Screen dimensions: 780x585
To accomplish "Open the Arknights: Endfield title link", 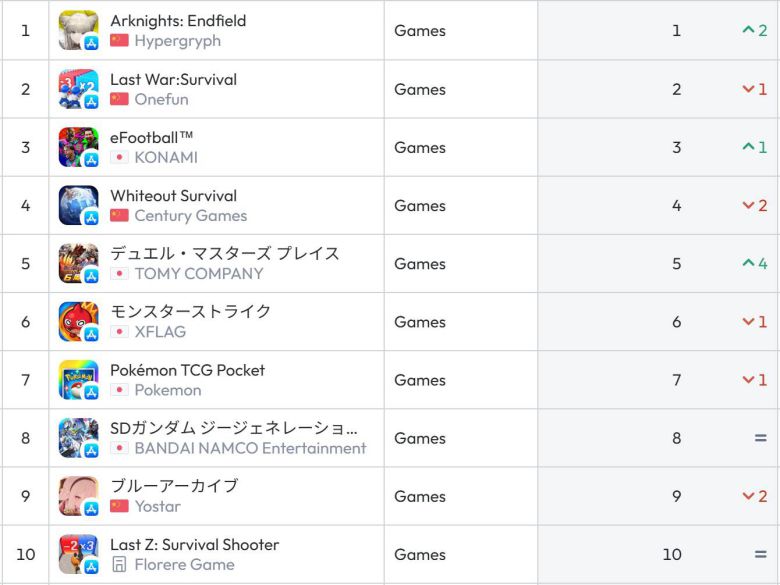I will (x=178, y=21).
